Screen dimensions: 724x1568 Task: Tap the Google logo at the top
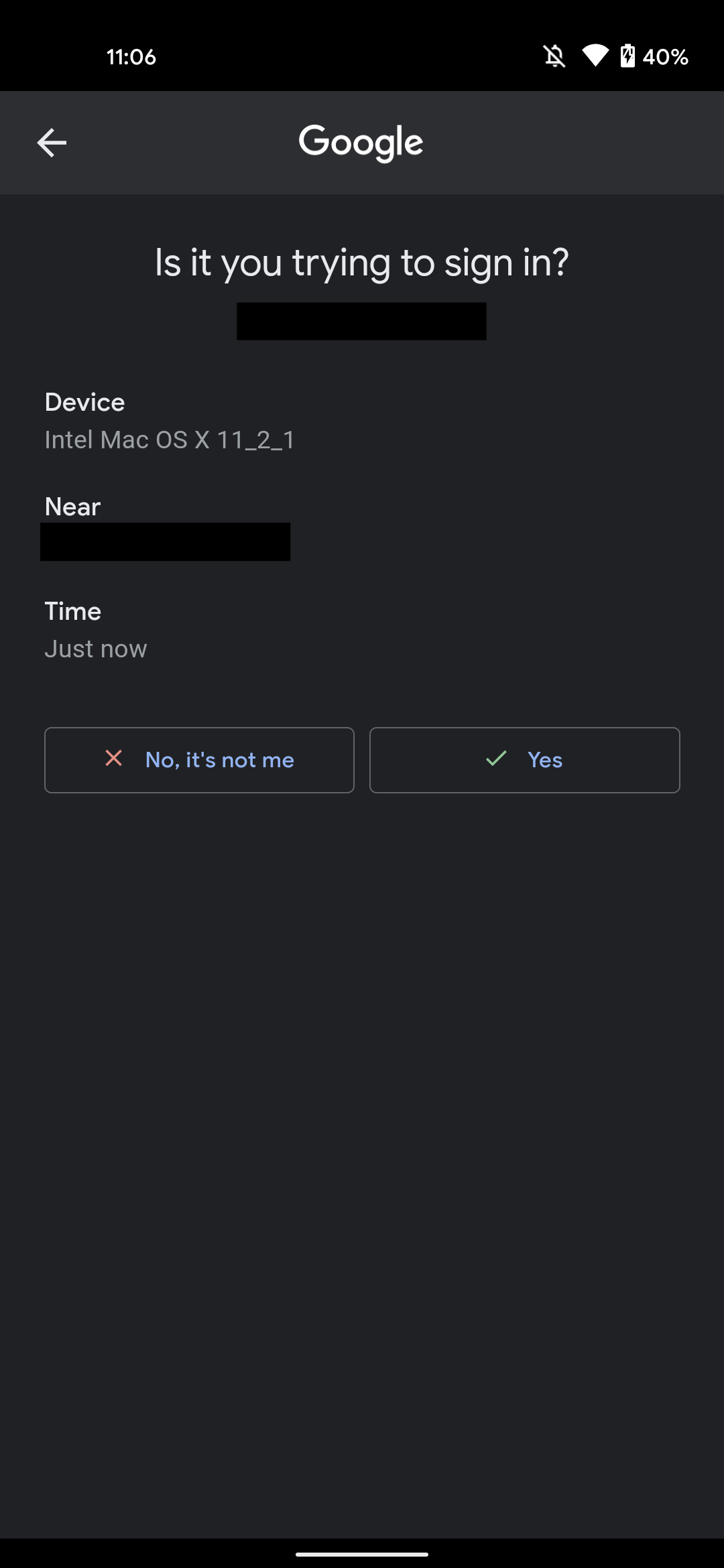361,141
